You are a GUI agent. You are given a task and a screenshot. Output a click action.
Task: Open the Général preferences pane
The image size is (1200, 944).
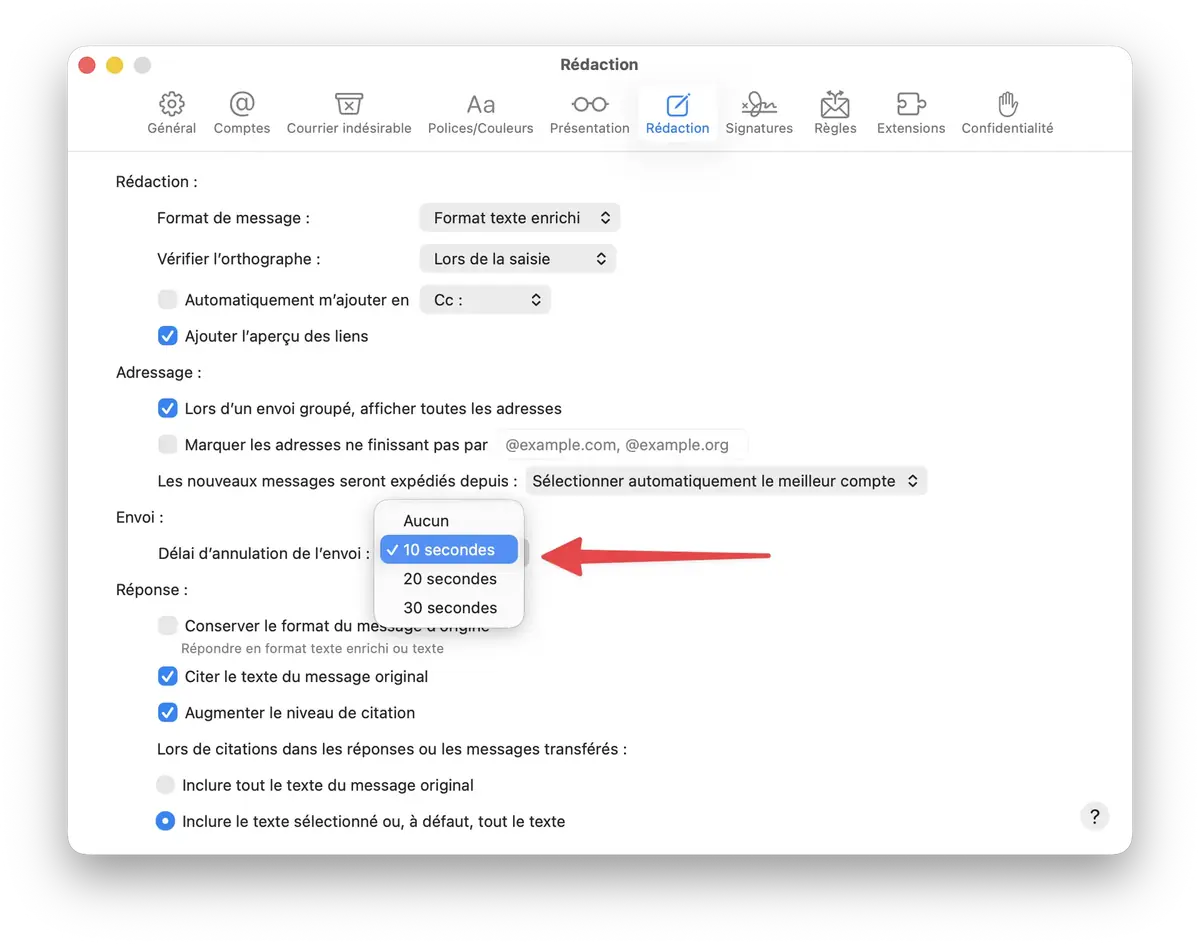tap(171, 112)
